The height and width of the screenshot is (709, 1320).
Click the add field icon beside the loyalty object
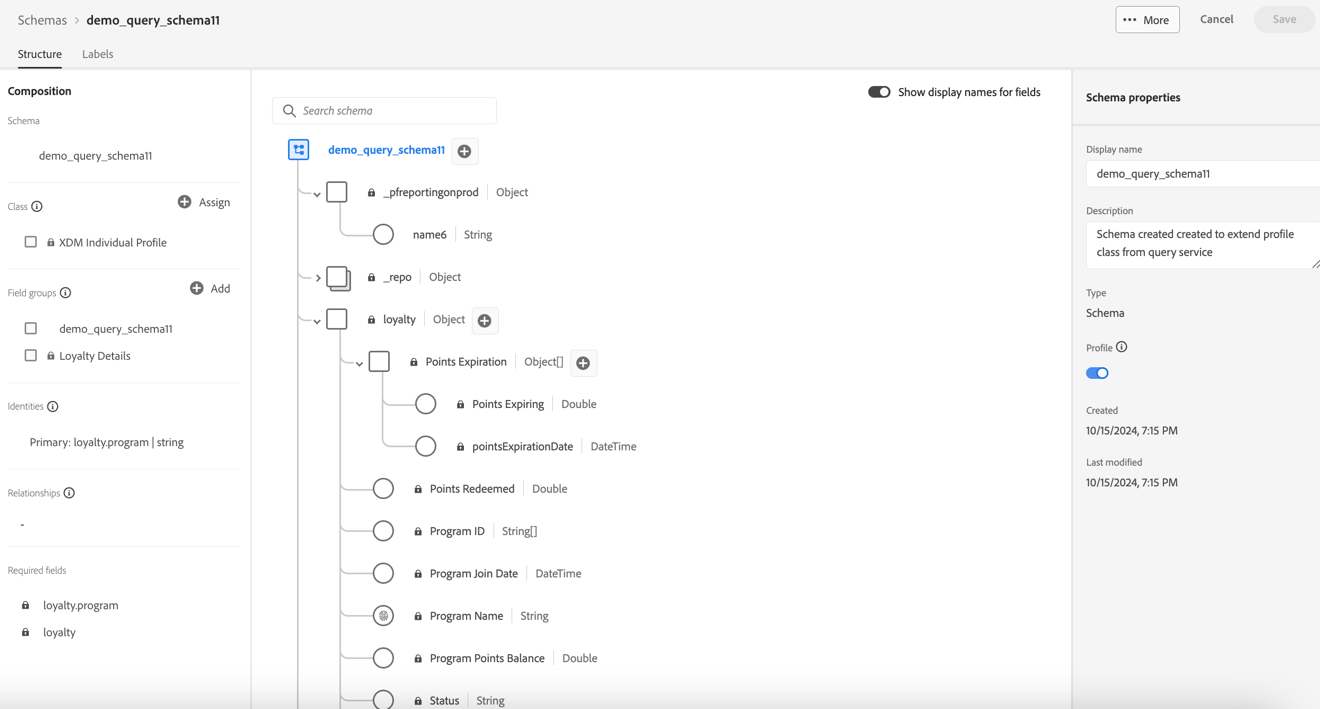[x=485, y=319]
